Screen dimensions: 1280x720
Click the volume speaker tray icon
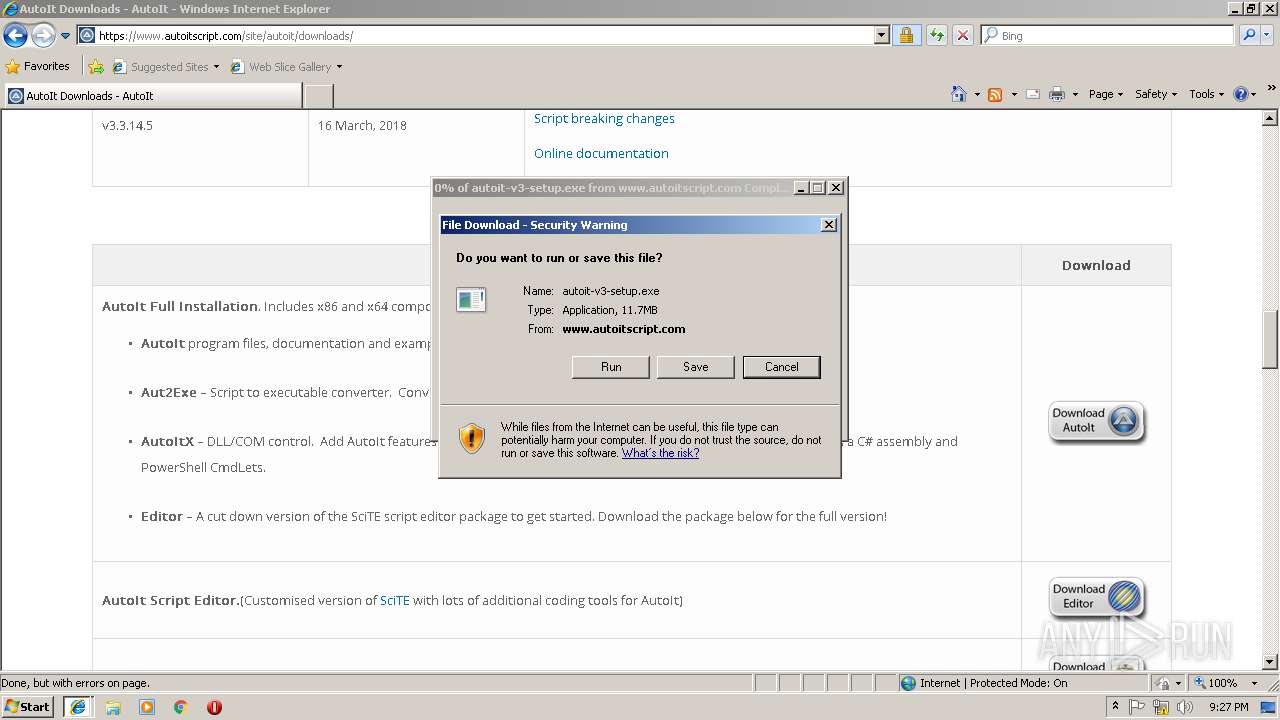[x=1184, y=707]
